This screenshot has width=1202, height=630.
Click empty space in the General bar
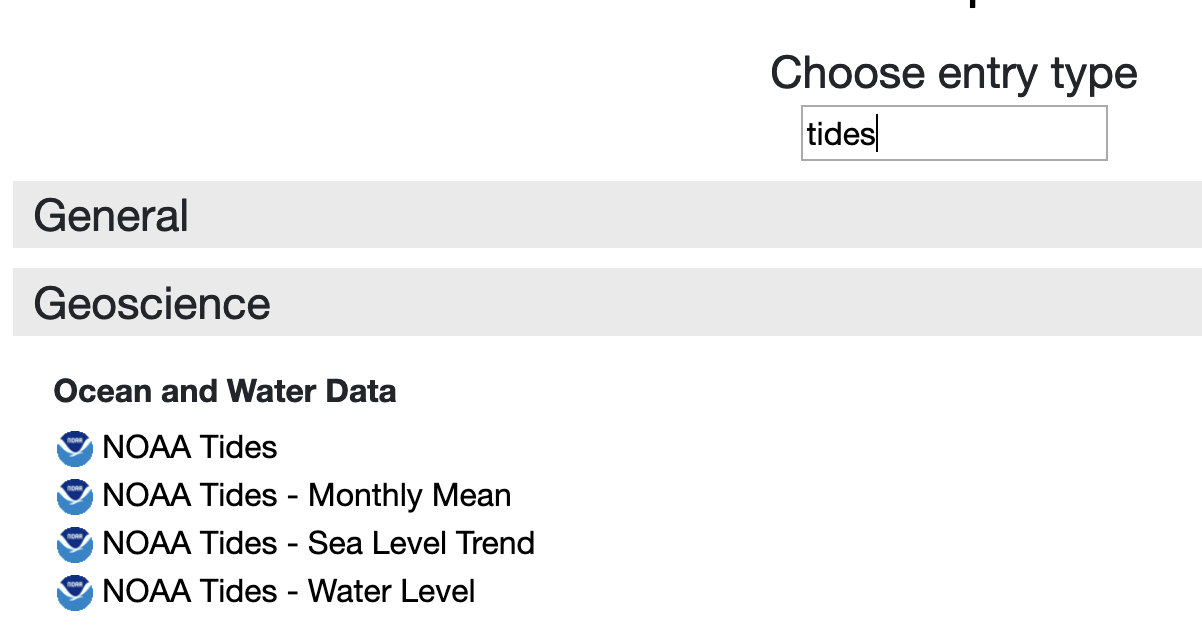(x=700, y=215)
